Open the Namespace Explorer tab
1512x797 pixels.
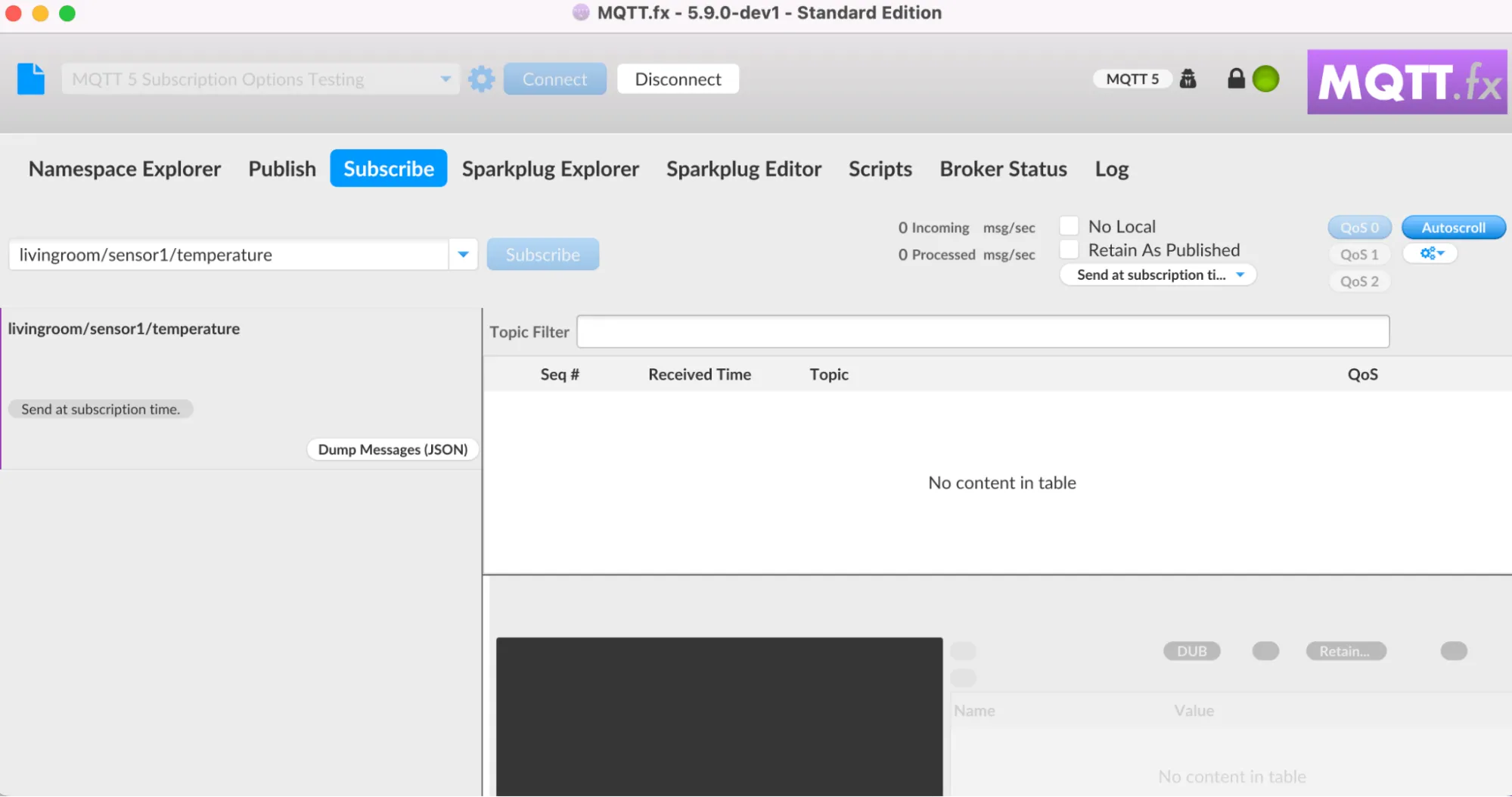125,169
